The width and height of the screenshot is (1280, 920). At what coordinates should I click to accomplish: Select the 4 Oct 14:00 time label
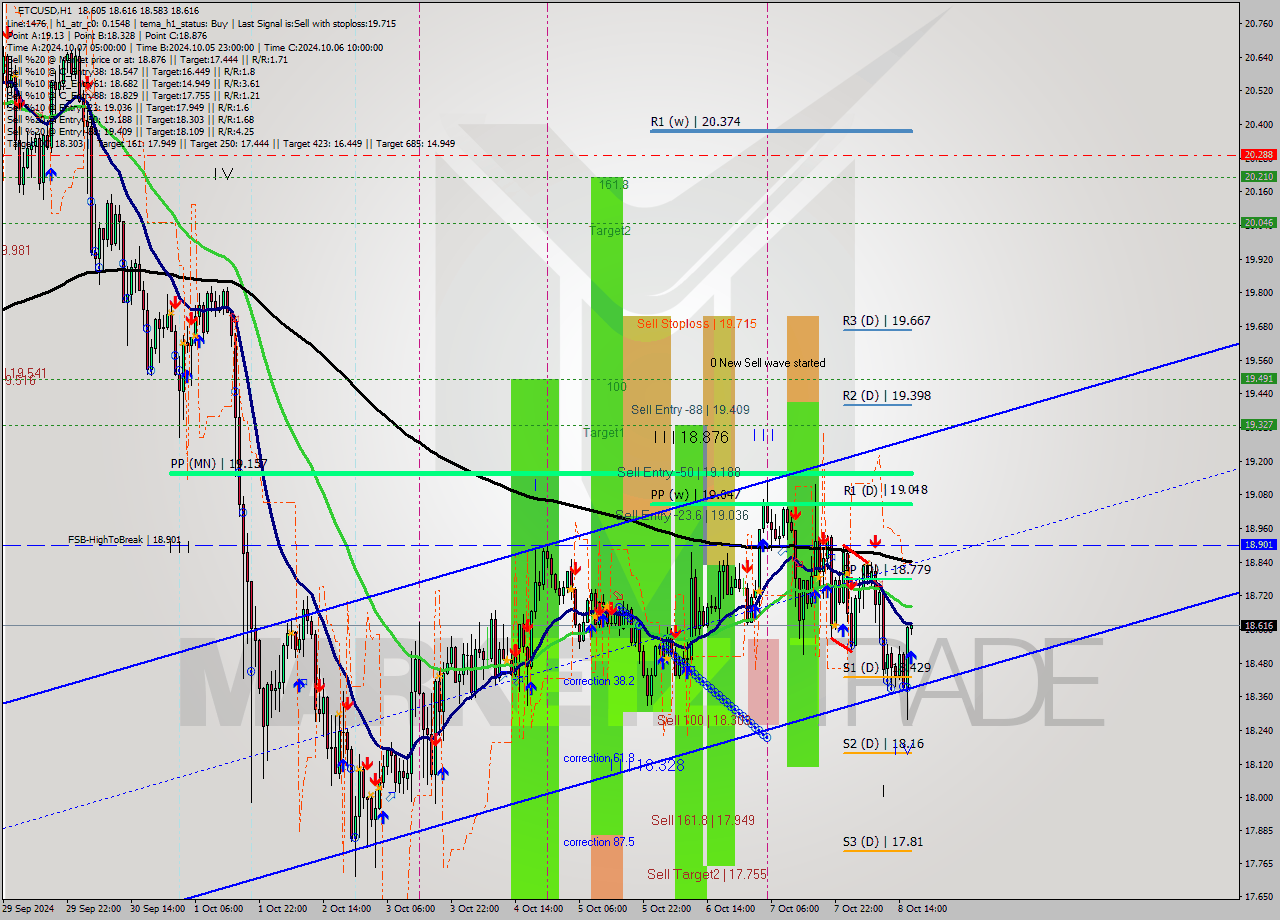(539, 909)
